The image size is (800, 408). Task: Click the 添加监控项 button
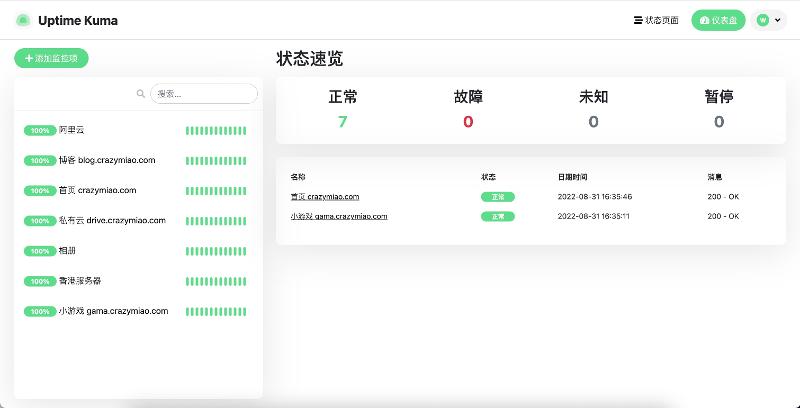click(51, 59)
